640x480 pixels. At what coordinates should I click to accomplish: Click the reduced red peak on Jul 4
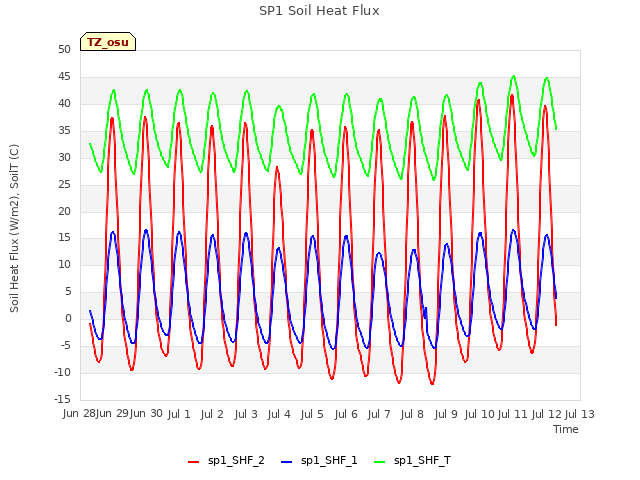click(x=277, y=168)
